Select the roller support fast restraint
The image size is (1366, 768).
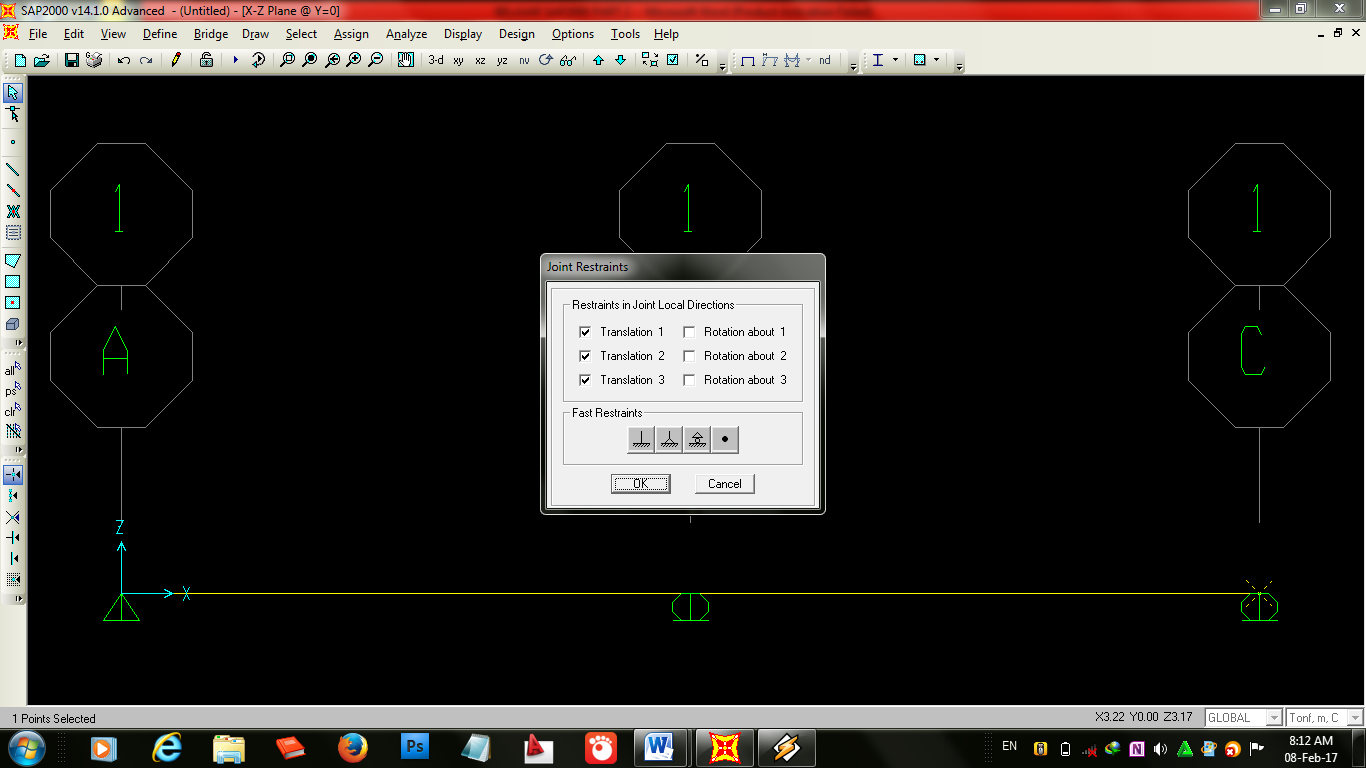point(696,439)
